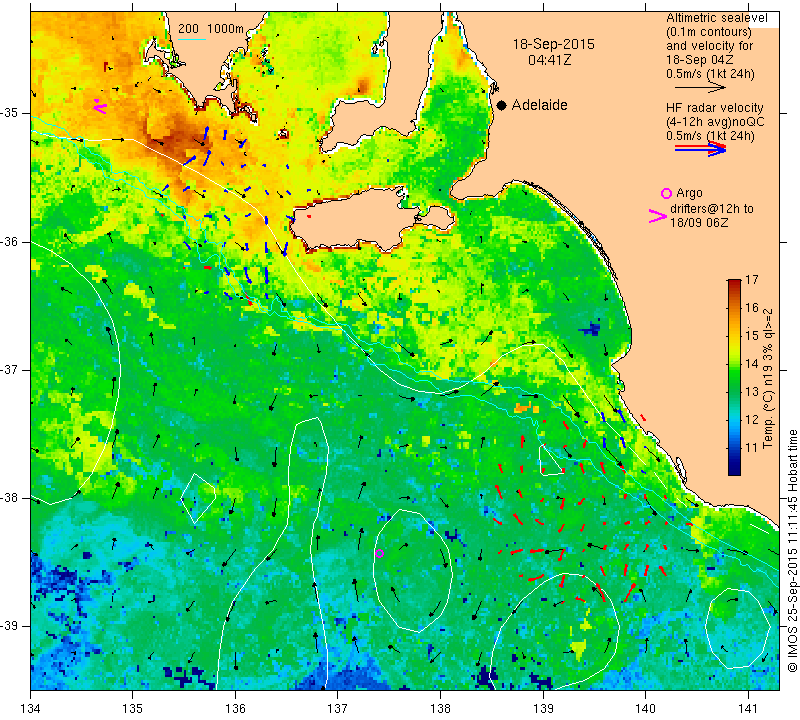
Task: Click the 'Altimetric sealevel' legend text
Action: click(717, 18)
